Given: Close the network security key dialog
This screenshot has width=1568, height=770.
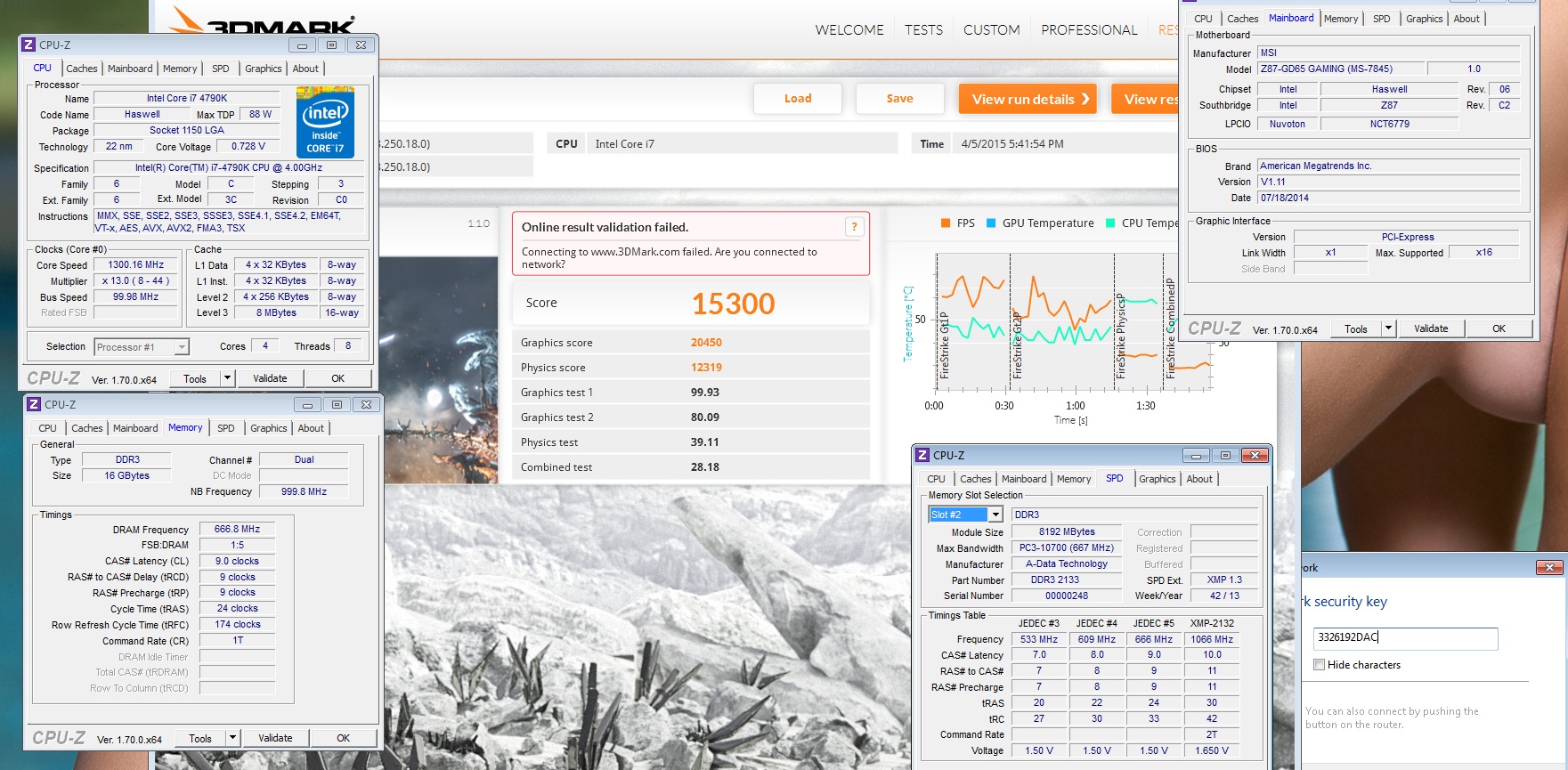Looking at the screenshot, I should click(x=1549, y=567).
